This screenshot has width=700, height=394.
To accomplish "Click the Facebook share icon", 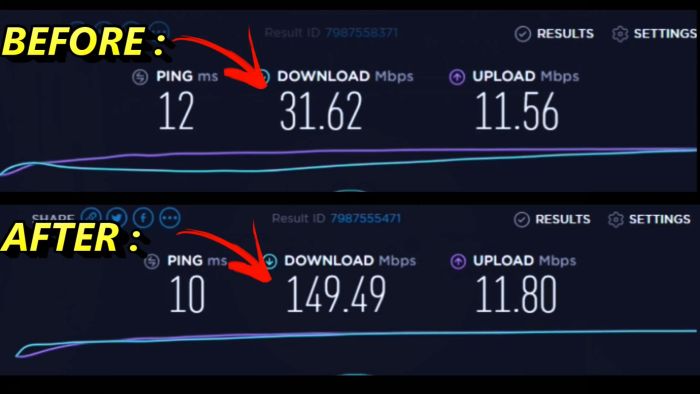I will (143, 218).
